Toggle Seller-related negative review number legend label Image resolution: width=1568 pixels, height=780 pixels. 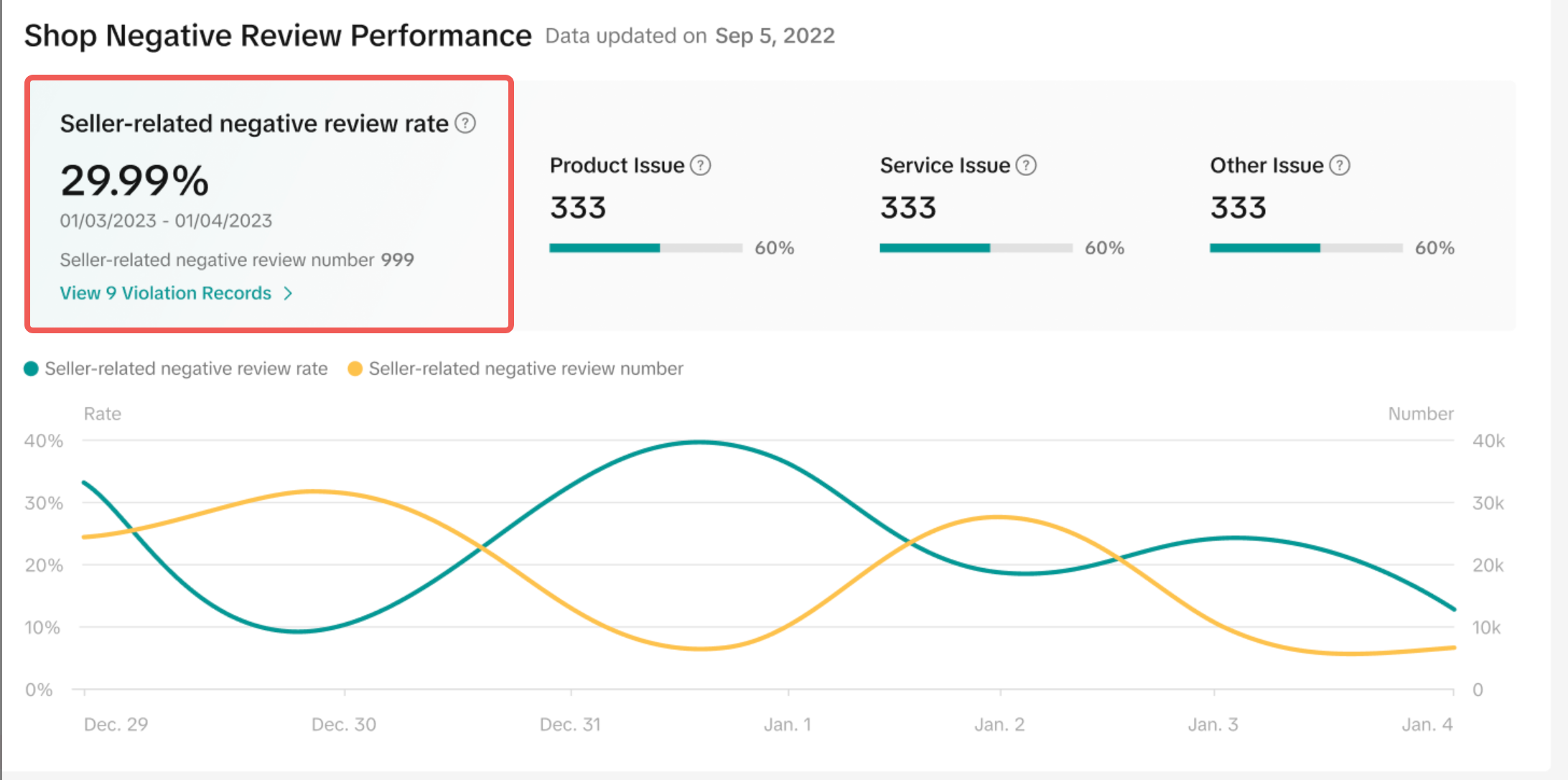526,368
